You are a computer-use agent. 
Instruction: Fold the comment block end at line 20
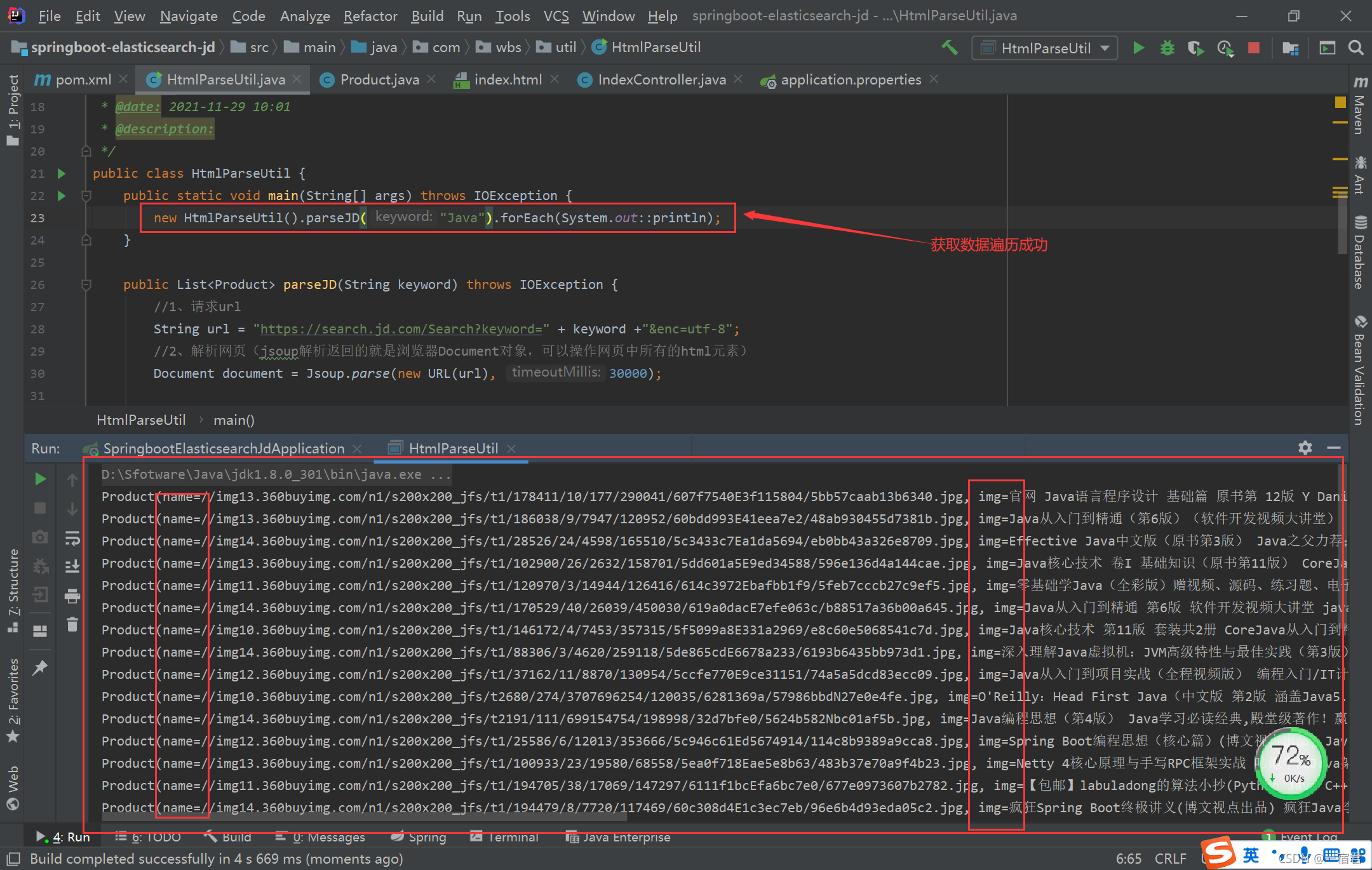[x=86, y=151]
